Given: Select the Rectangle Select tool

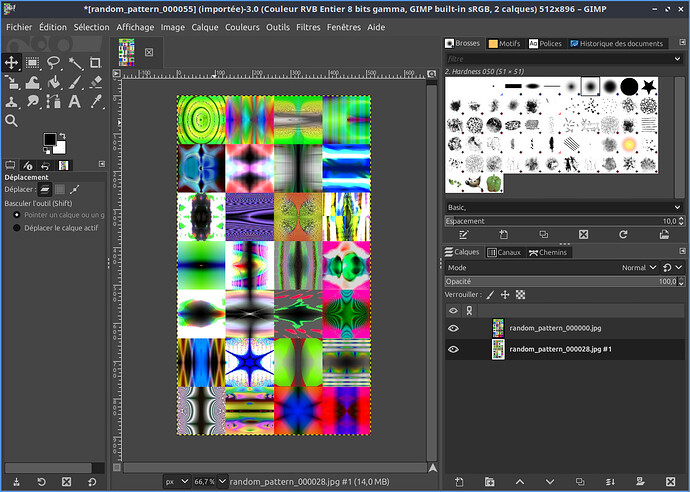Looking at the screenshot, I should (33, 62).
